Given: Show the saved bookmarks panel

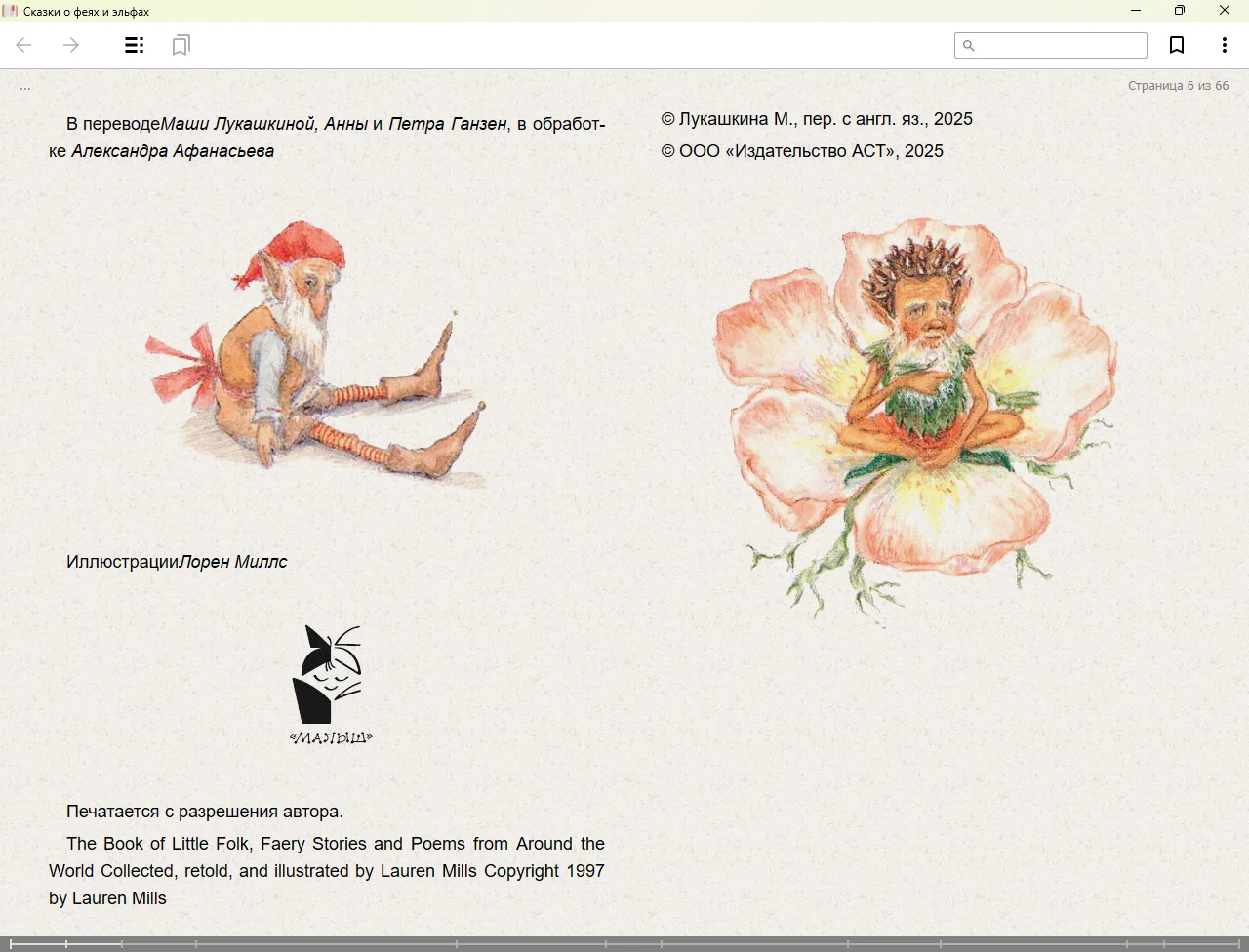Looking at the screenshot, I should [181, 45].
